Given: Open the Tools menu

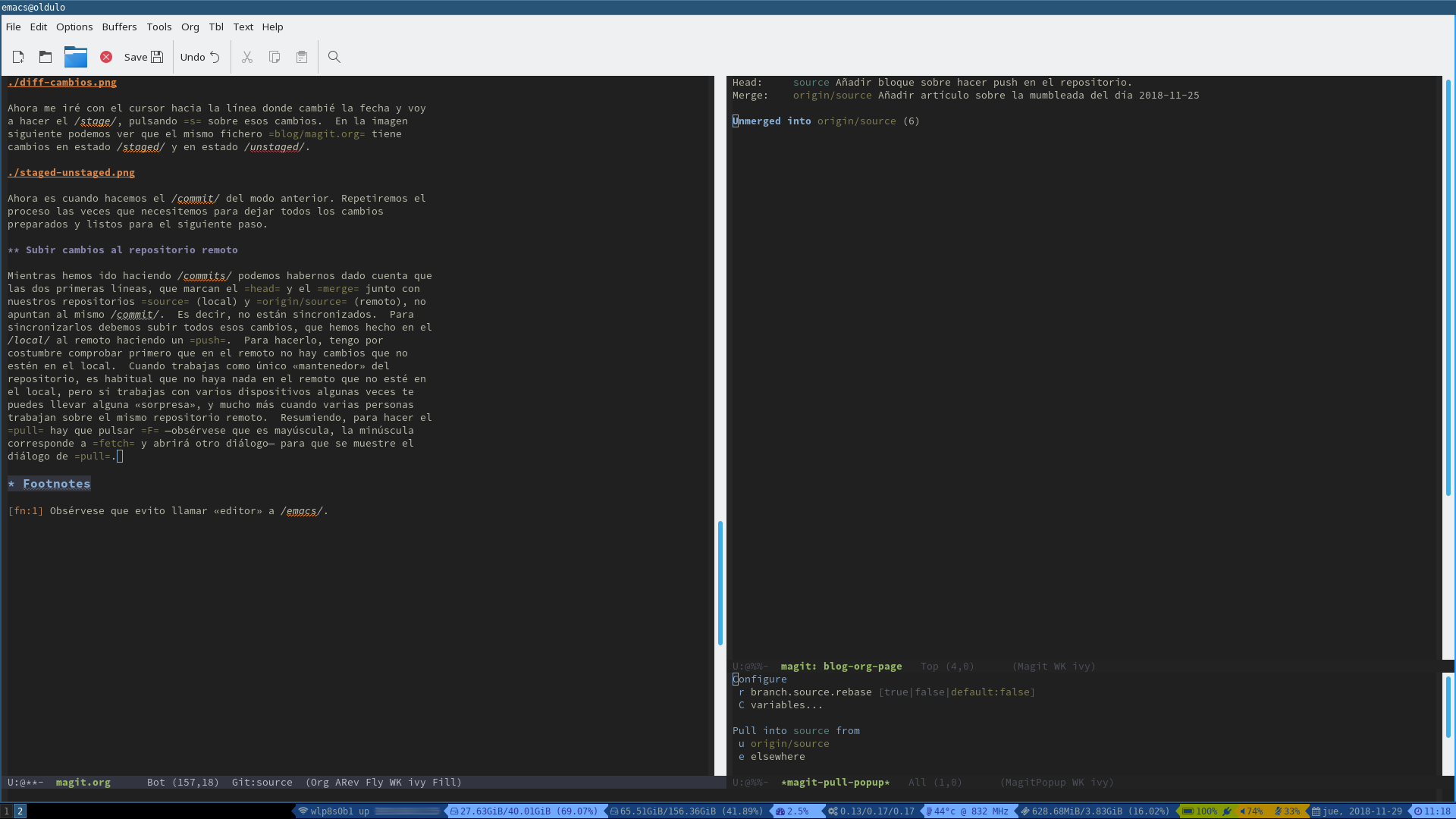Looking at the screenshot, I should coord(159,27).
